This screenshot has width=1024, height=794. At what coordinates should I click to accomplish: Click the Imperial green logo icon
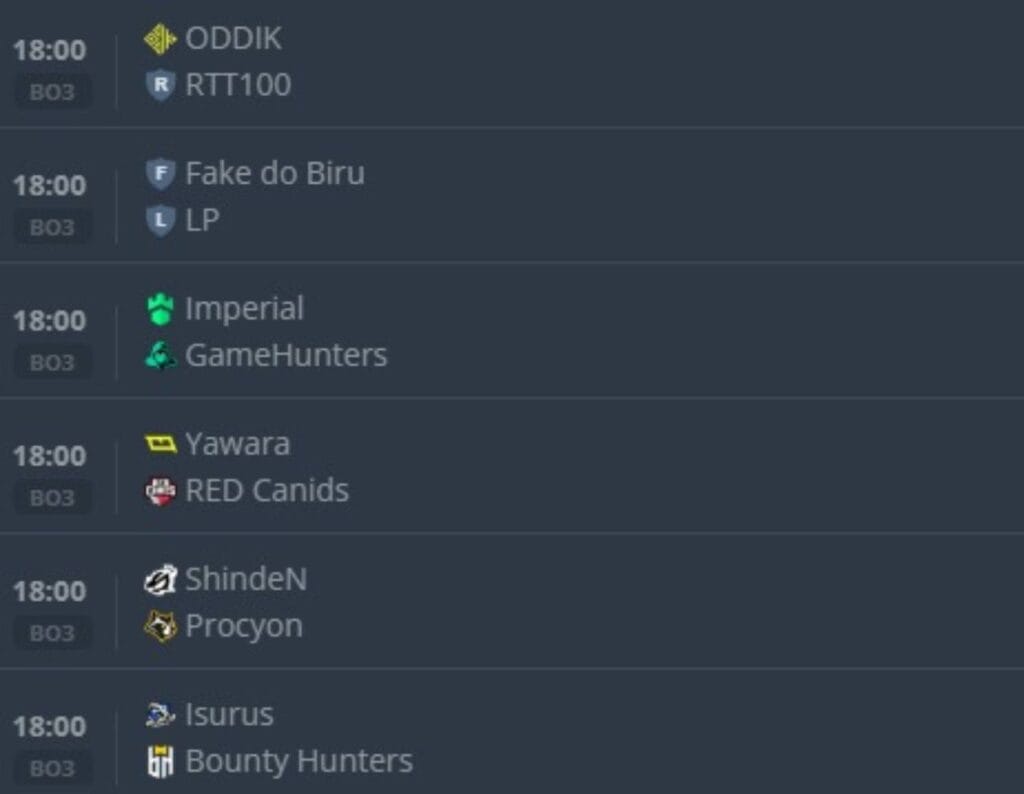click(x=160, y=309)
